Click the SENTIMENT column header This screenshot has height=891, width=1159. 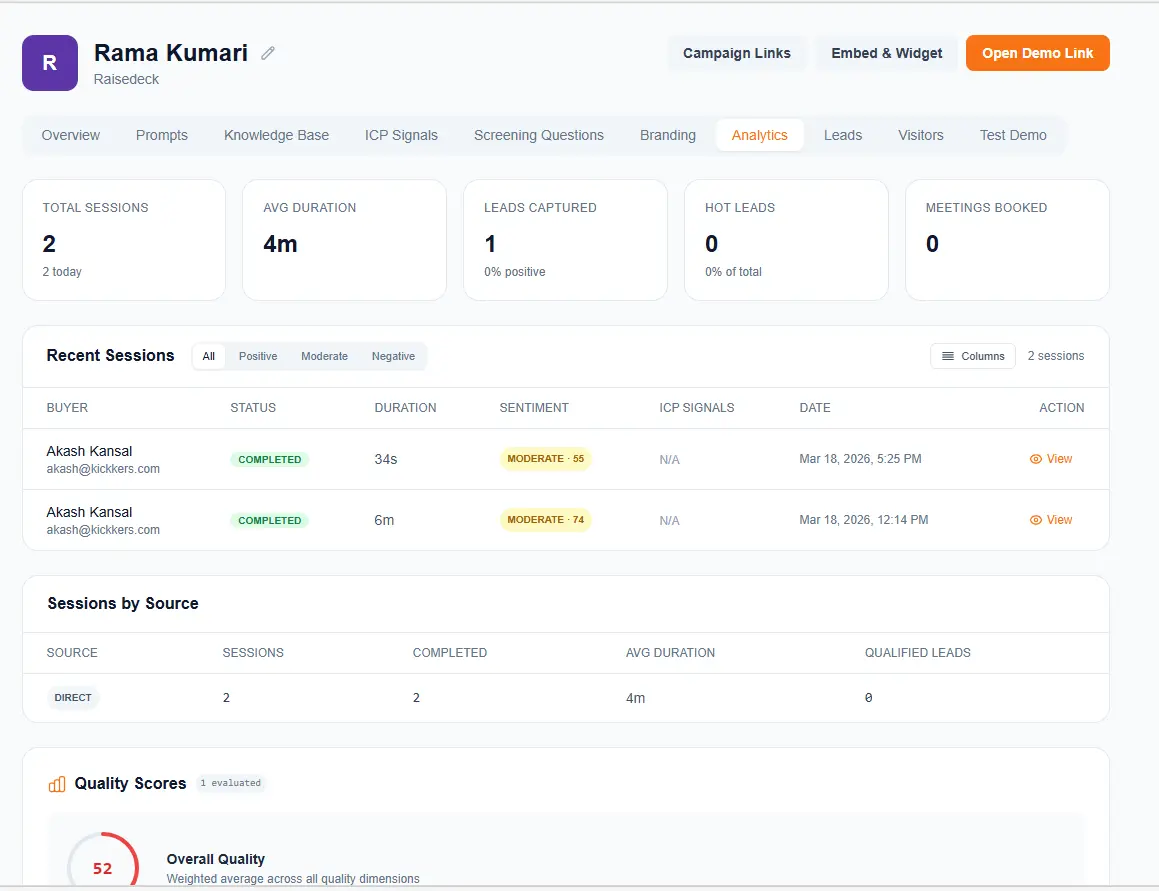click(x=534, y=408)
